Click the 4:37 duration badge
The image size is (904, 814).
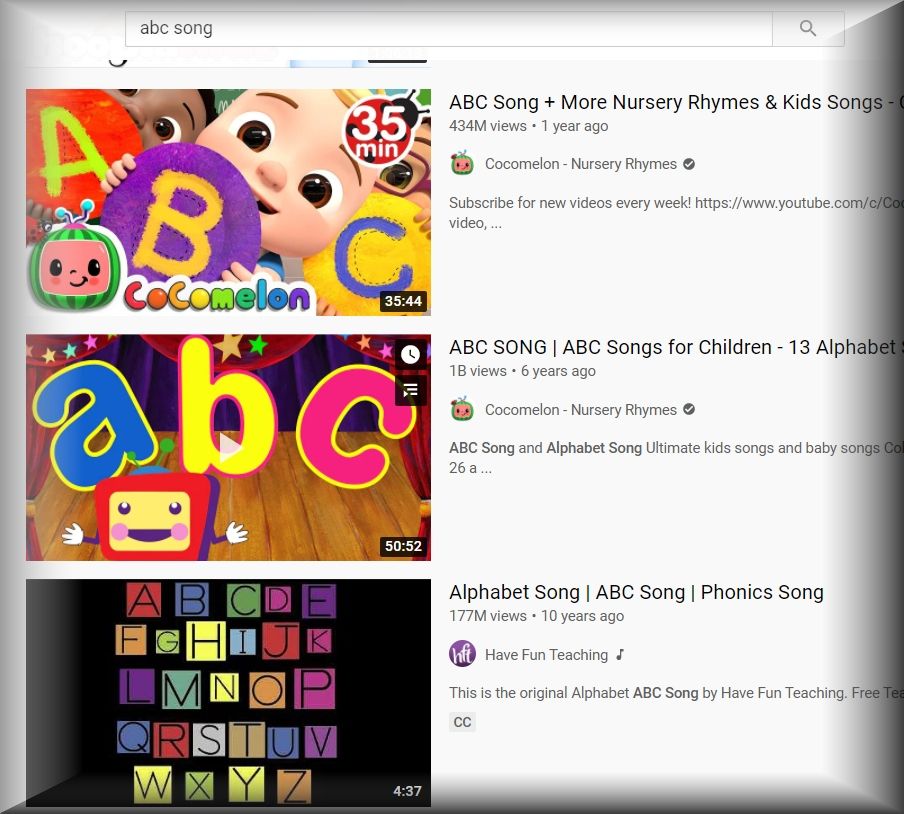407,791
